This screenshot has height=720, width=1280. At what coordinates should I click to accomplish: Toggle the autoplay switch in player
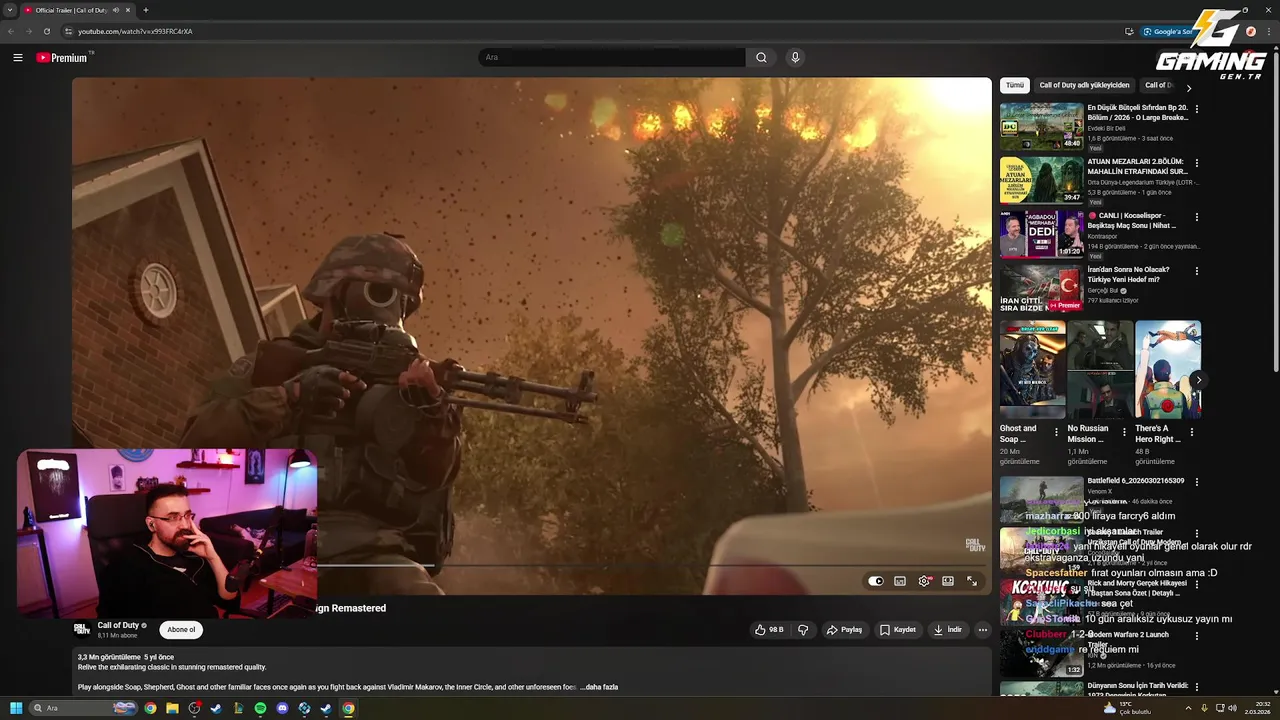pos(876,581)
